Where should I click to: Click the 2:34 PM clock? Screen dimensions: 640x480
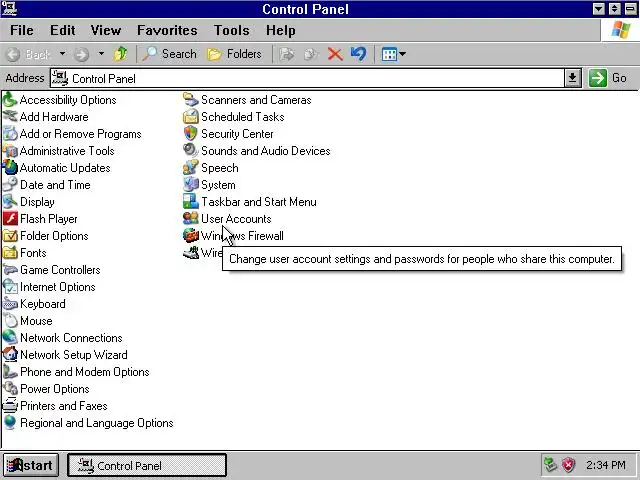pos(606,465)
